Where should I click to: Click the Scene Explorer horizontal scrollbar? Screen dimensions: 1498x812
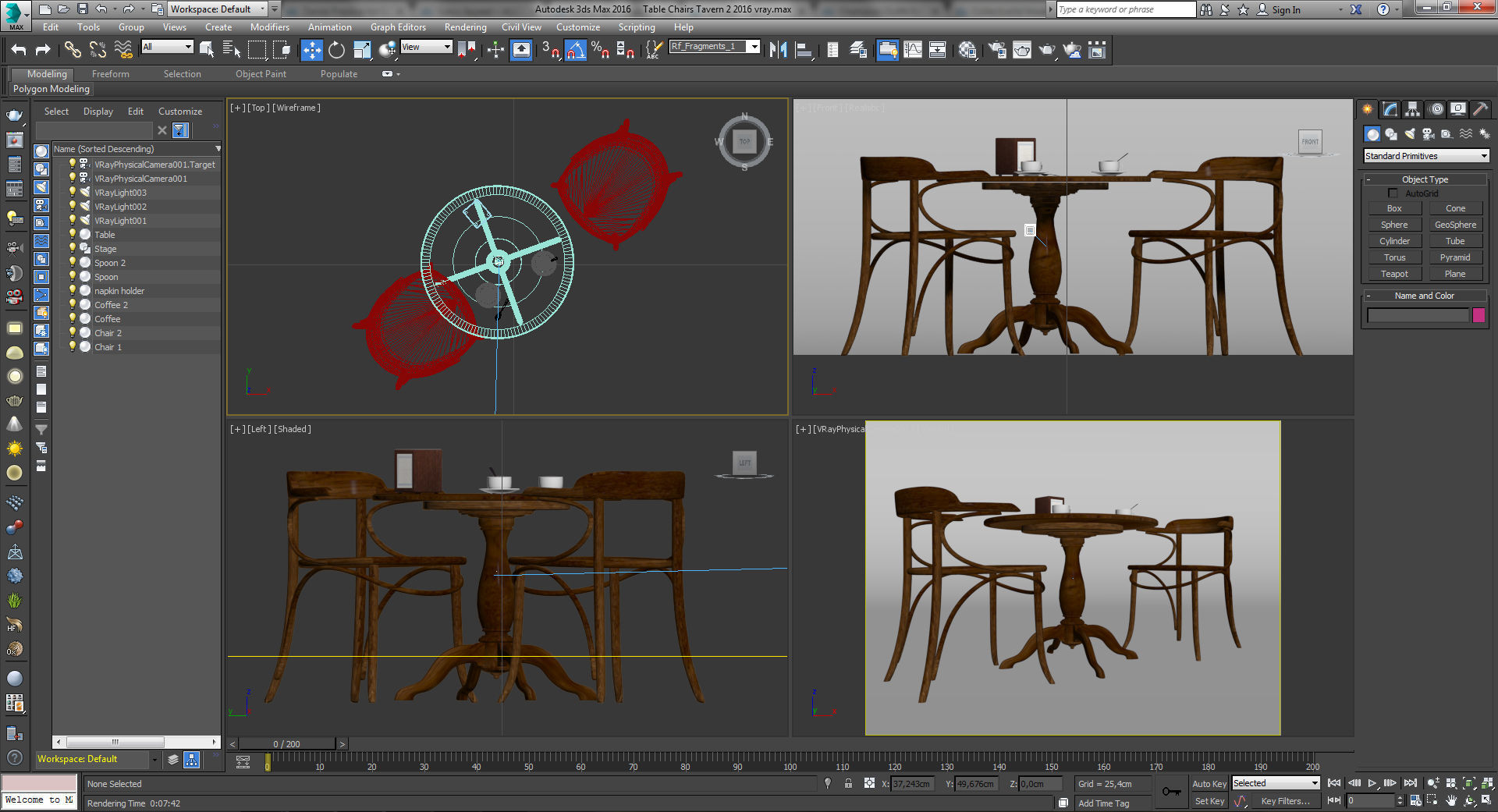pyautogui.click(x=115, y=742)
